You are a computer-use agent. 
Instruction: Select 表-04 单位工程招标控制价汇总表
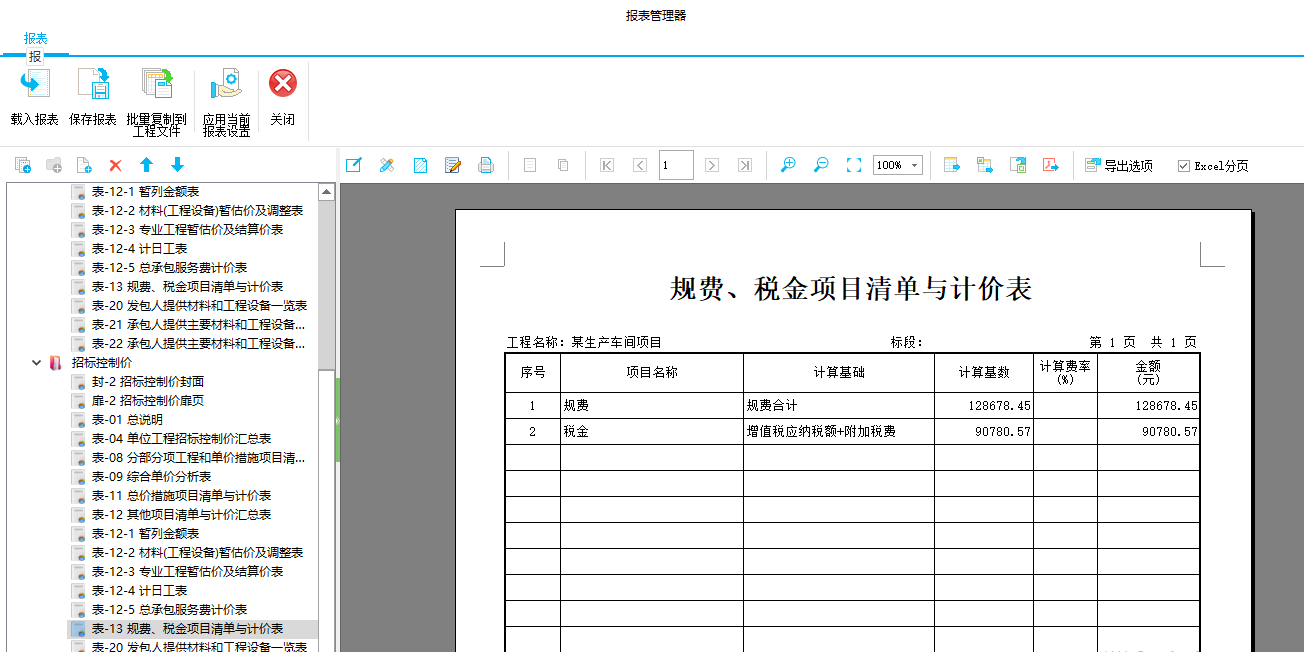tap(182, 438)
